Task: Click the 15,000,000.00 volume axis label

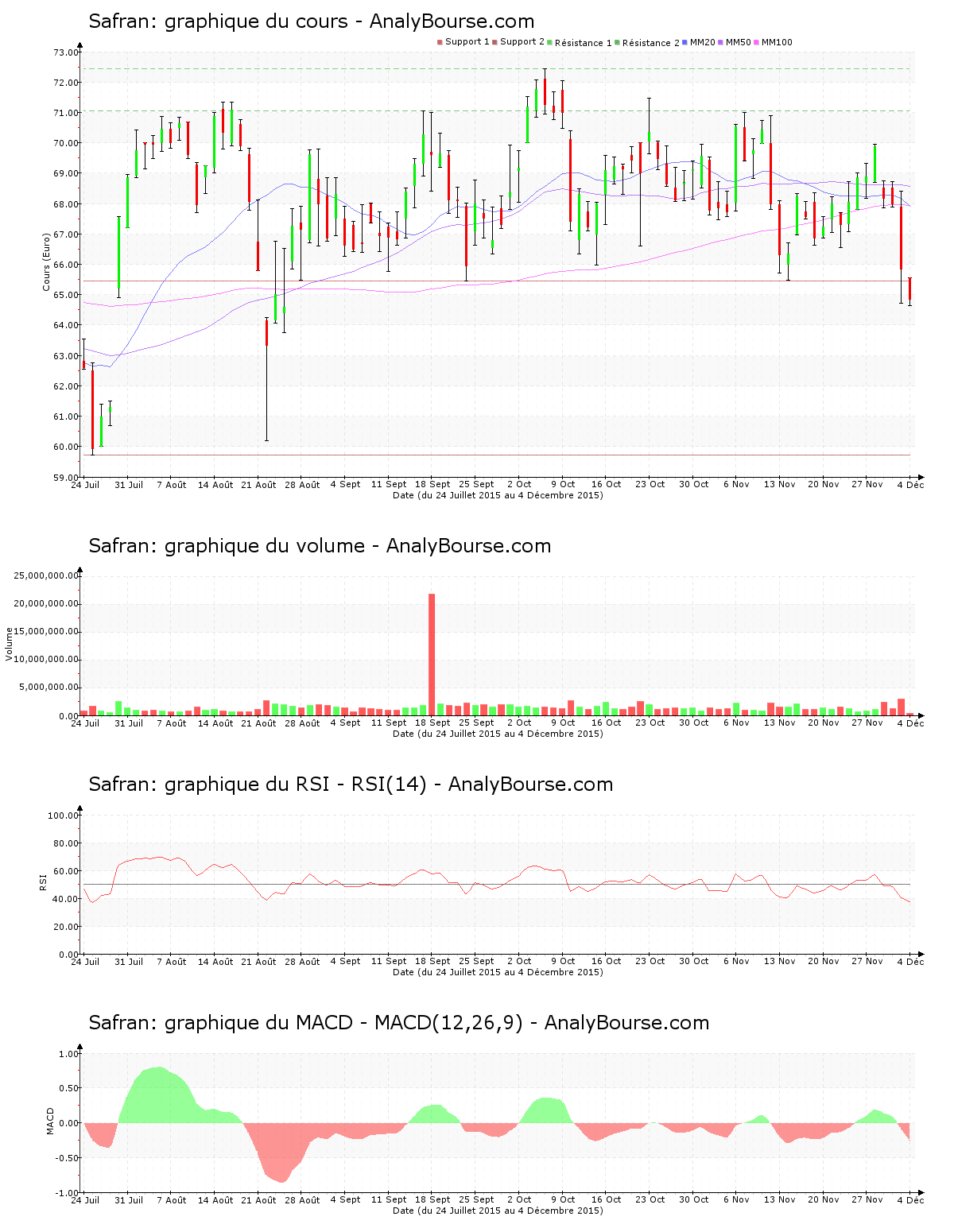Action: pos(47,632)
